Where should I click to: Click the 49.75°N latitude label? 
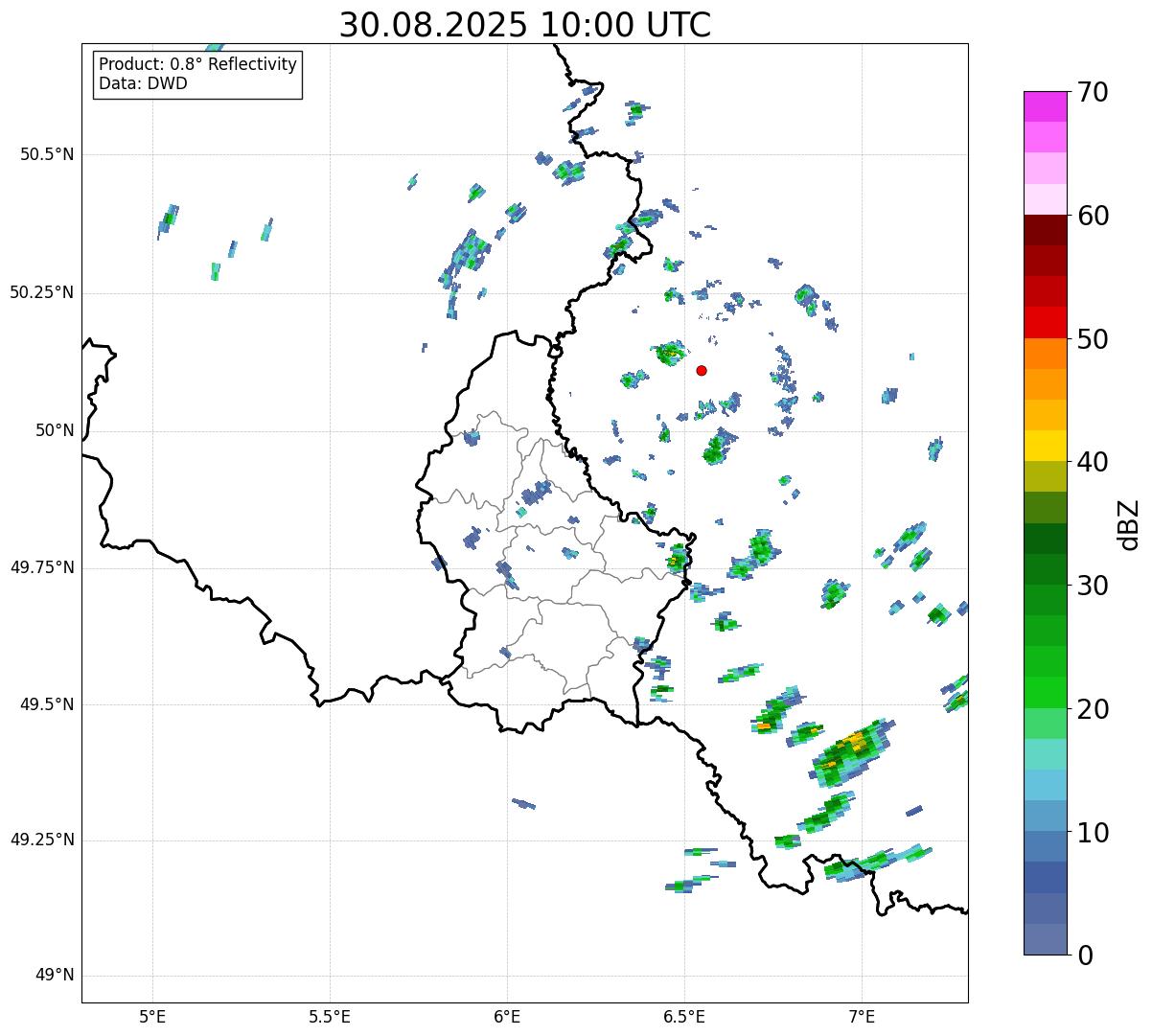pyautogui.click(x=42, y=567)
